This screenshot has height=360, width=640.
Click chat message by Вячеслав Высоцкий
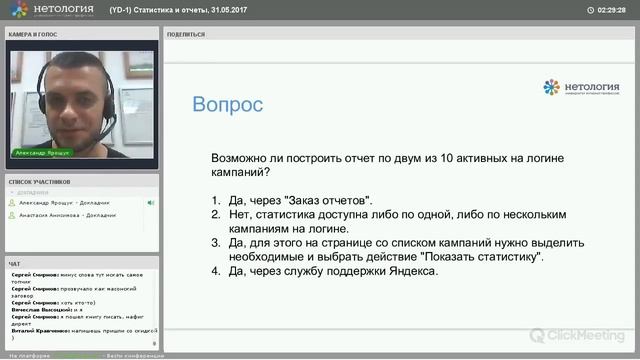tap(47, 310)
